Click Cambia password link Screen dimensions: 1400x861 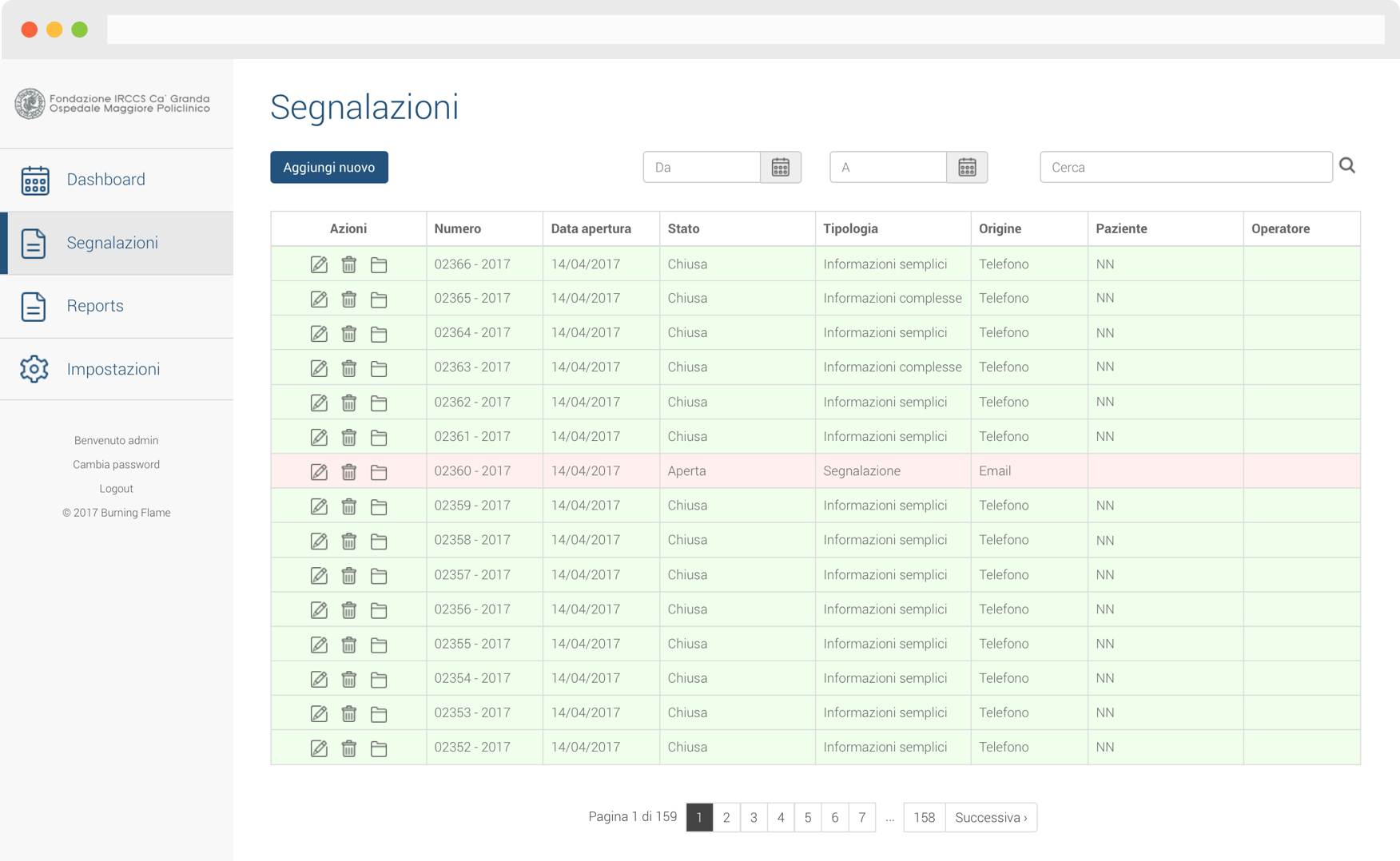[x=117, y=464]
